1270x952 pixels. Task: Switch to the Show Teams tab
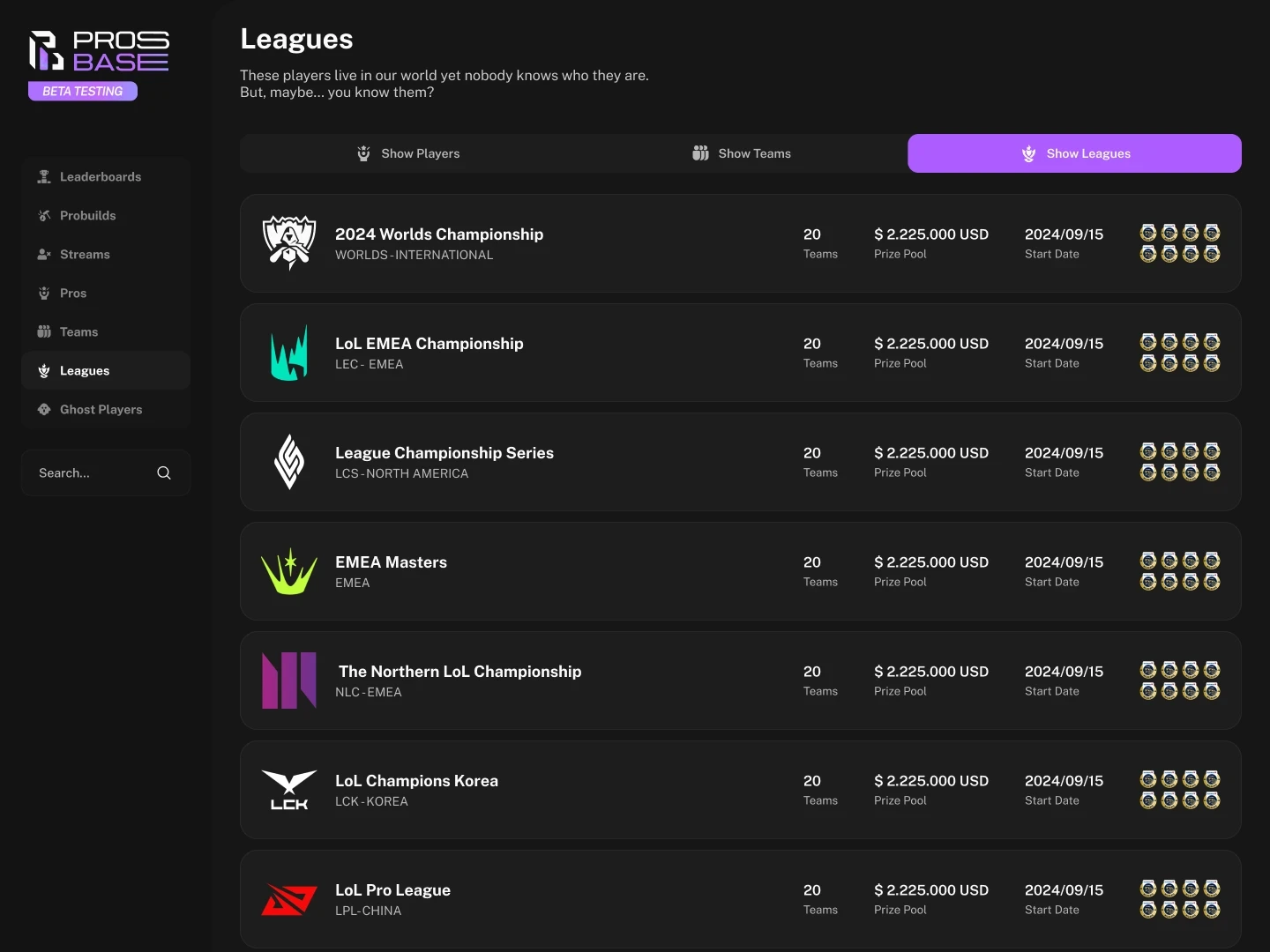tap(741, 153)
